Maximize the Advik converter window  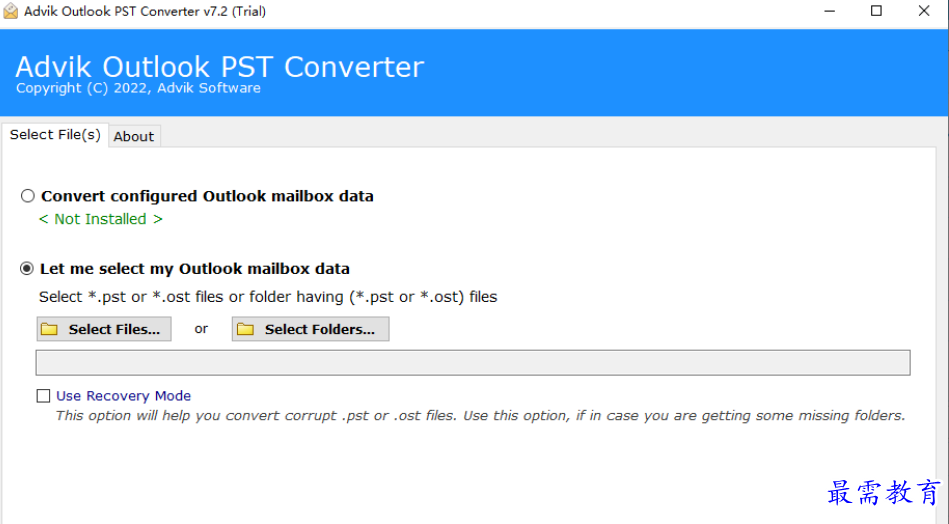[876, 11]
